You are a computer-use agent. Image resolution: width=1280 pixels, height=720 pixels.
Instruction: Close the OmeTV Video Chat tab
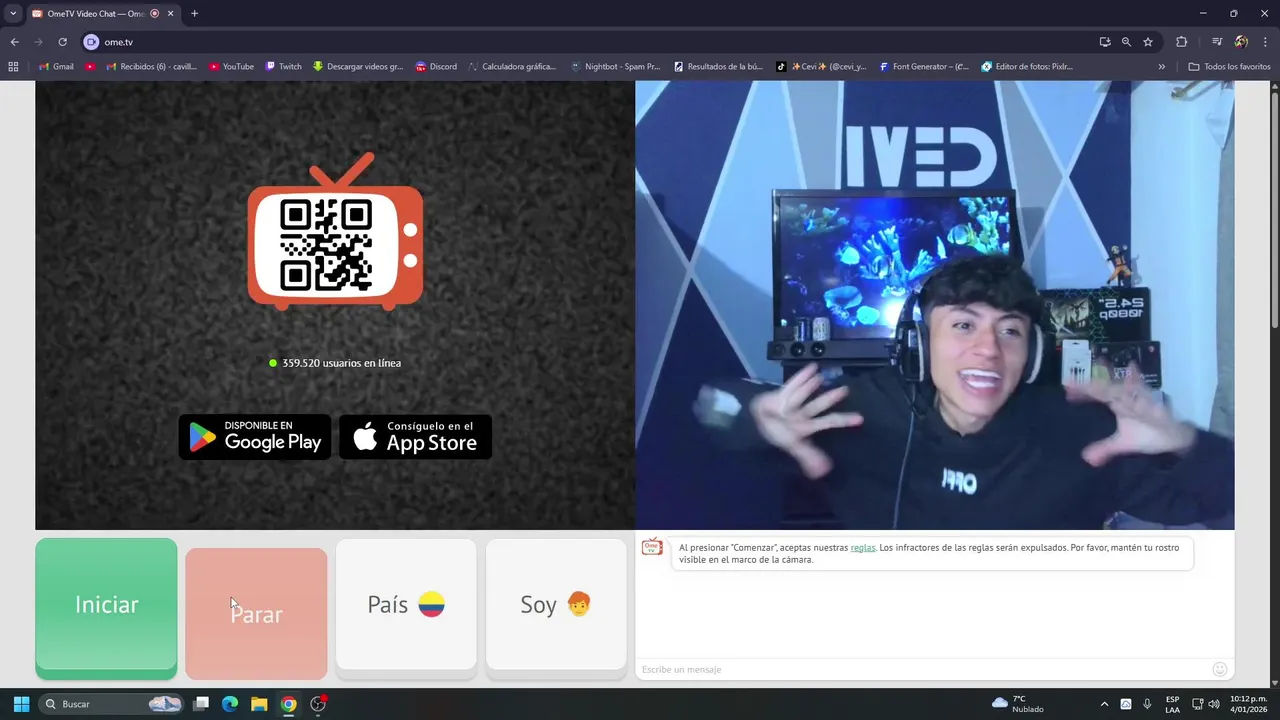170,14
